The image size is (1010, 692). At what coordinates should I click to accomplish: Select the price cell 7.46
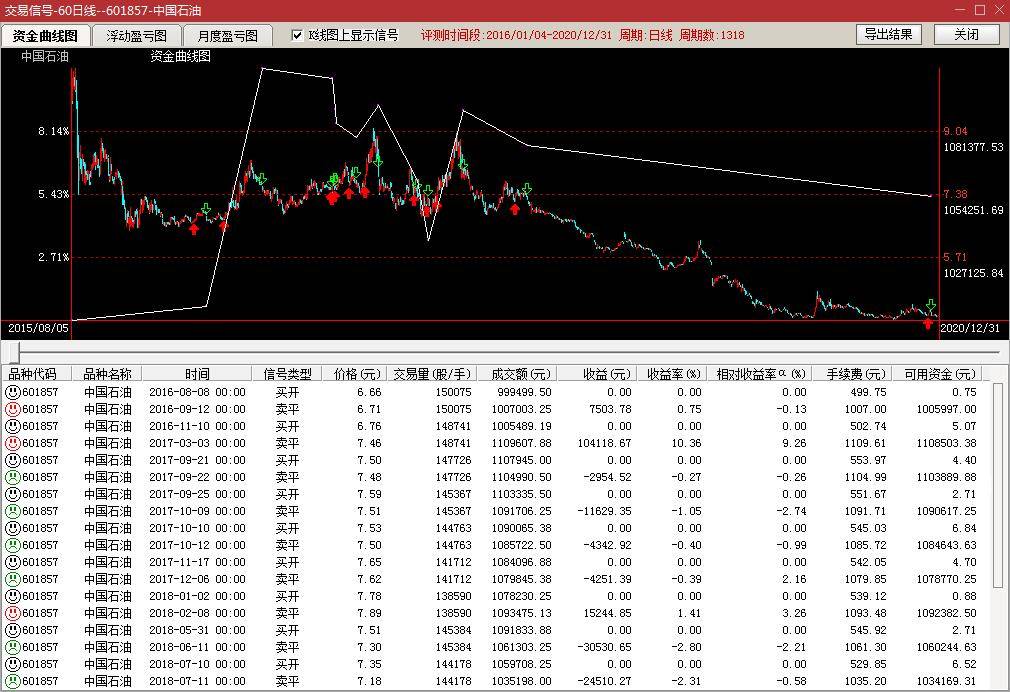369,443
